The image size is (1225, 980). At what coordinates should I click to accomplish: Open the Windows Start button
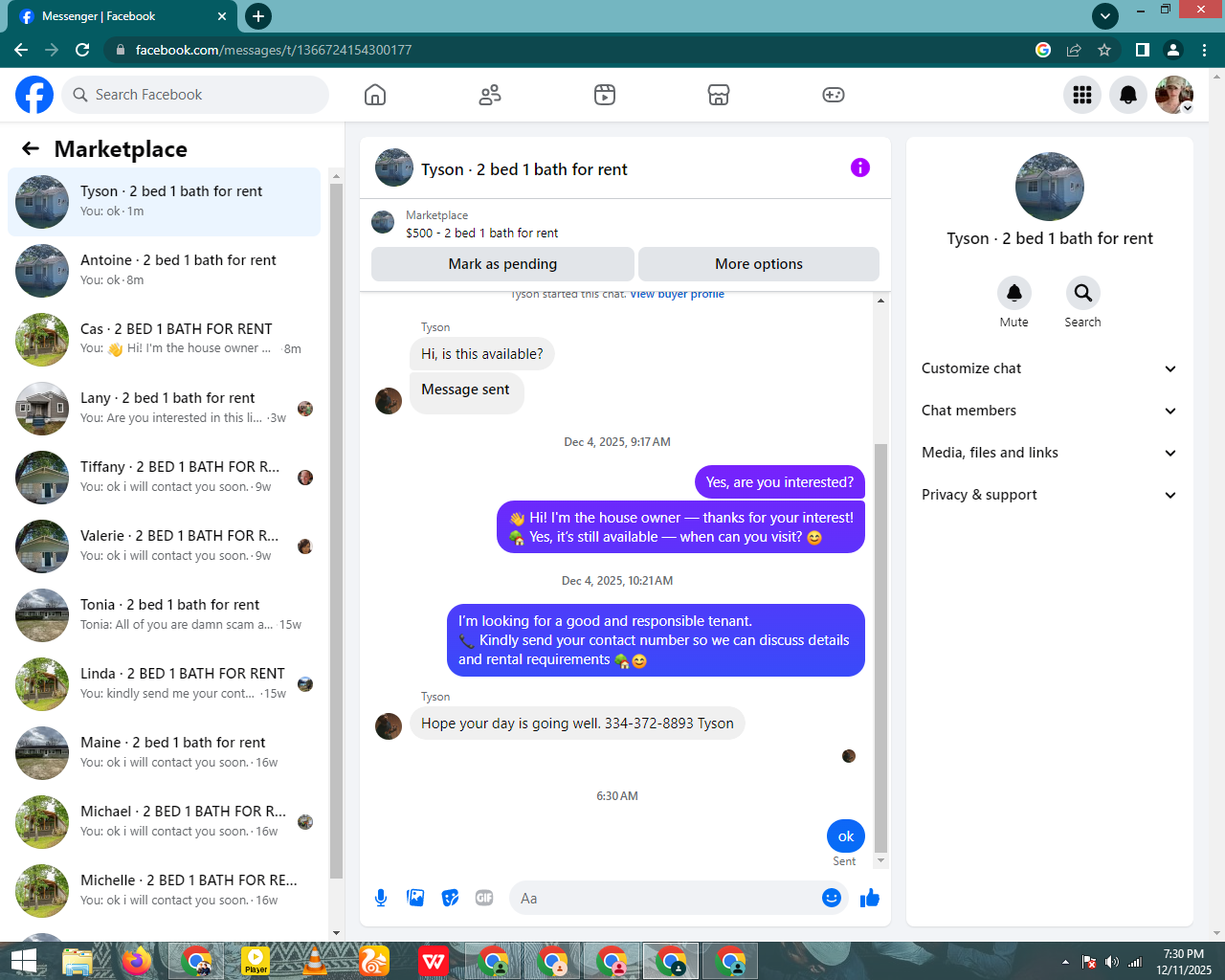pos(23,961)
